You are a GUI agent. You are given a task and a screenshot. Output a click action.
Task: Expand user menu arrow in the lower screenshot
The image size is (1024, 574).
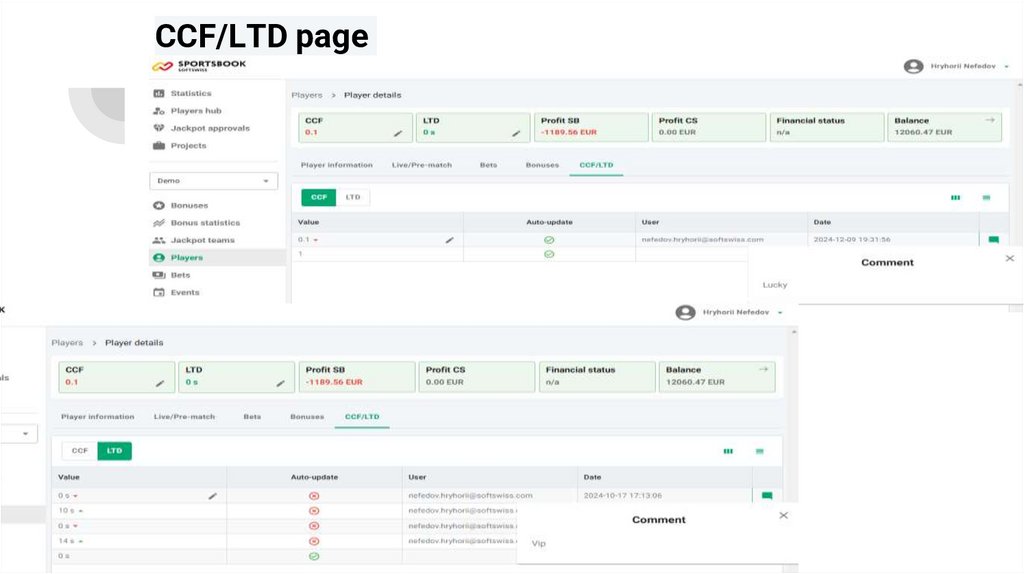[780, 313]
